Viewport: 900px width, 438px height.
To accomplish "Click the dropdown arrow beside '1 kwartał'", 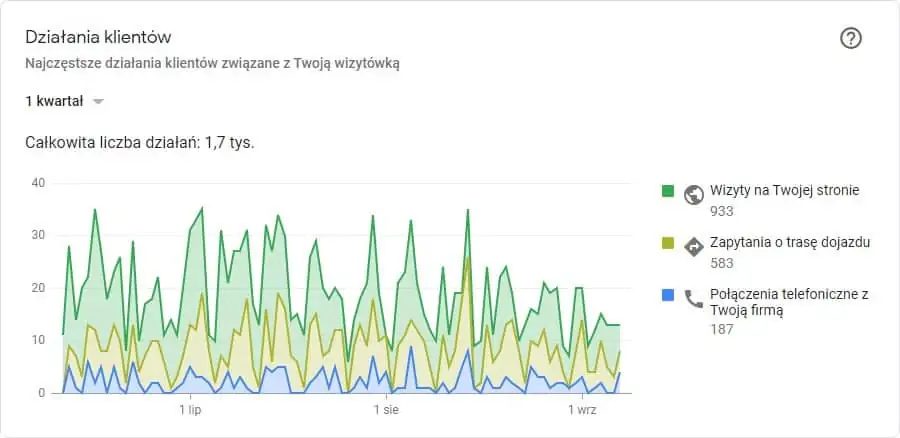I will pyautogui.click(x=98, y=102).
